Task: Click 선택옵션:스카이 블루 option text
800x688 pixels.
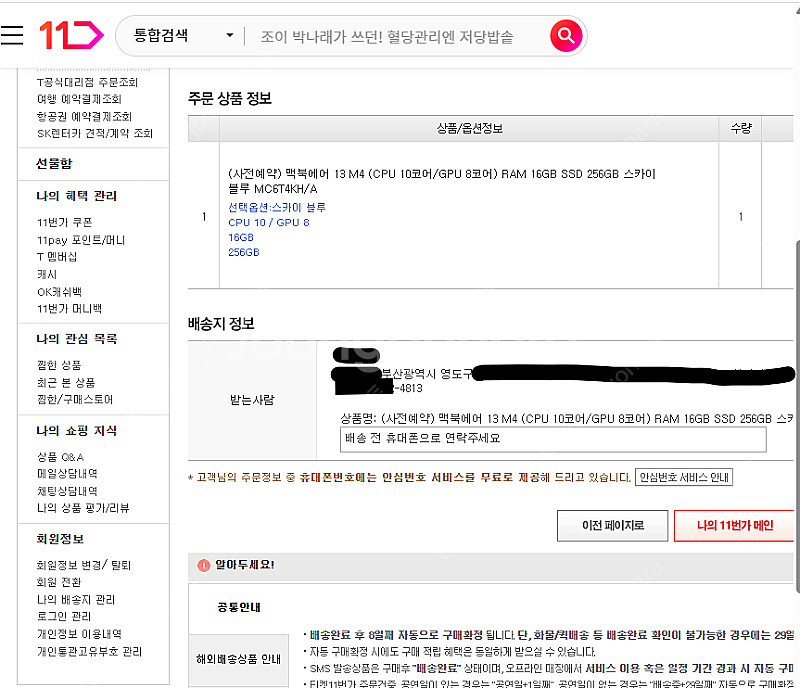Action: [x=277, y=207]
